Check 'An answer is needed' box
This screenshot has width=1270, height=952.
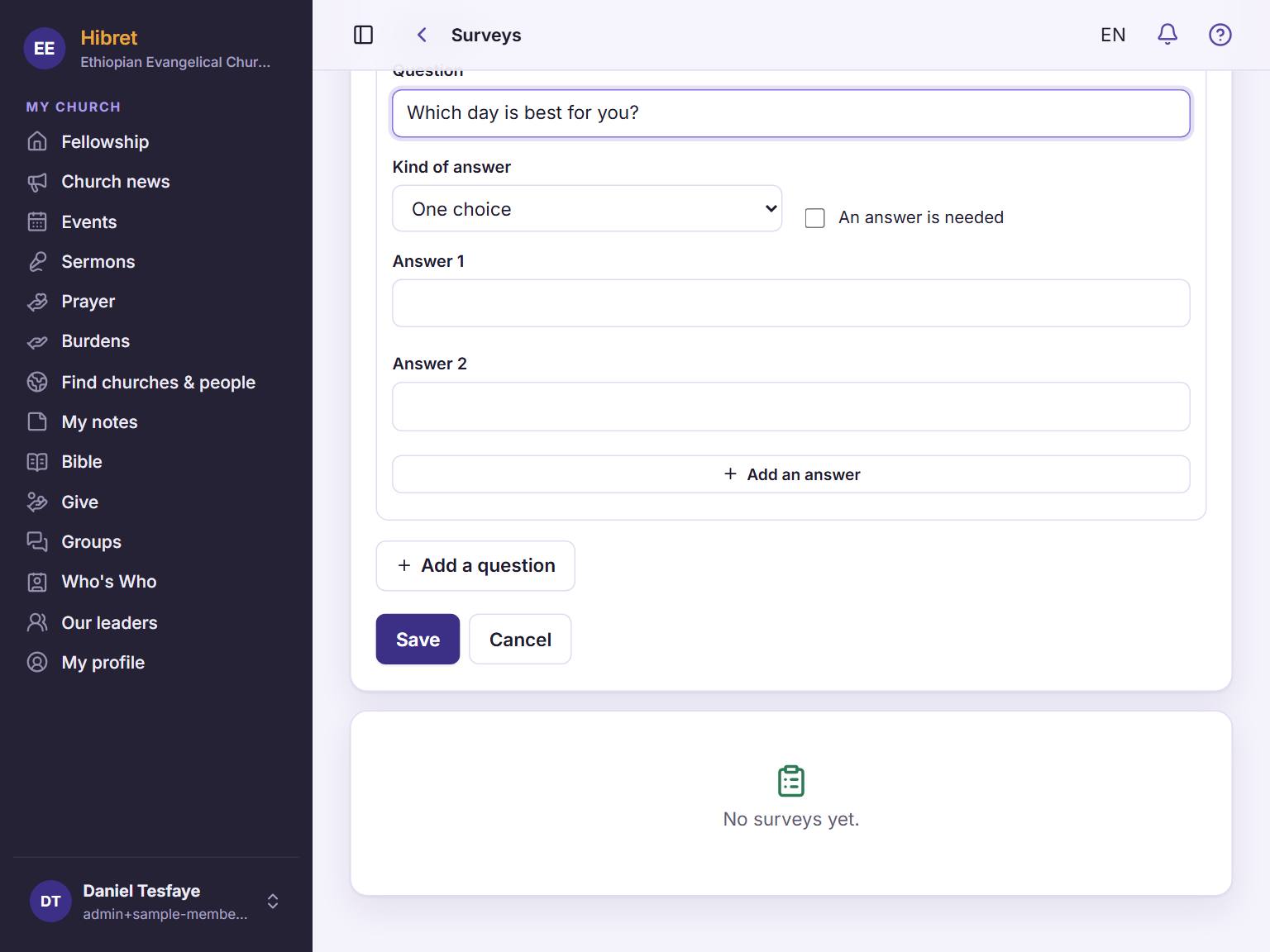point(815,218)
